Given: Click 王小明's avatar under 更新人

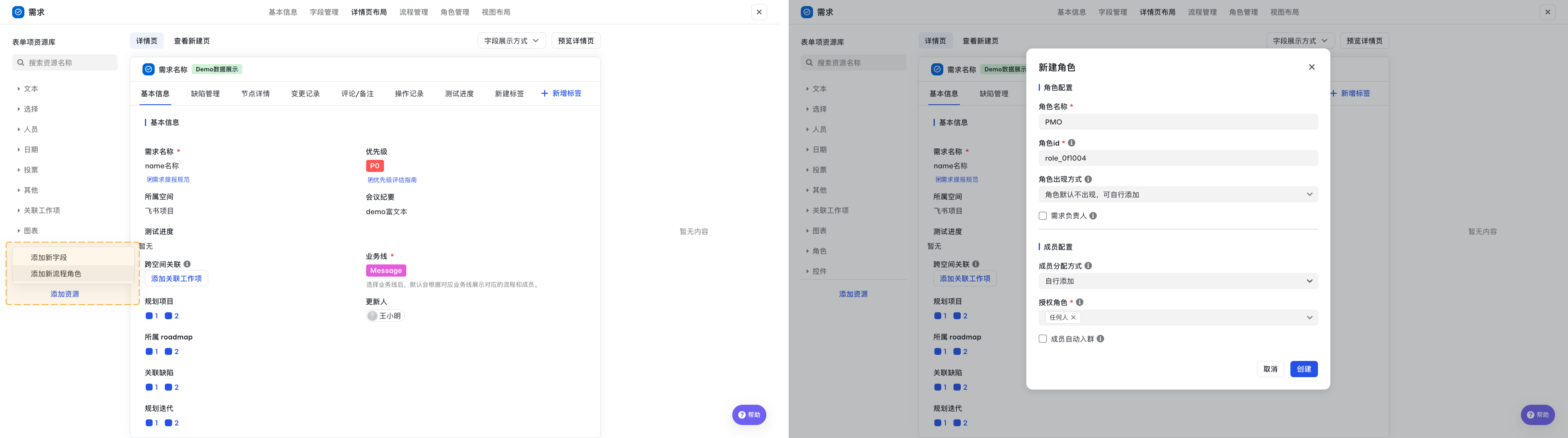Looking at the screenshot, I should [x=373, y=316].
